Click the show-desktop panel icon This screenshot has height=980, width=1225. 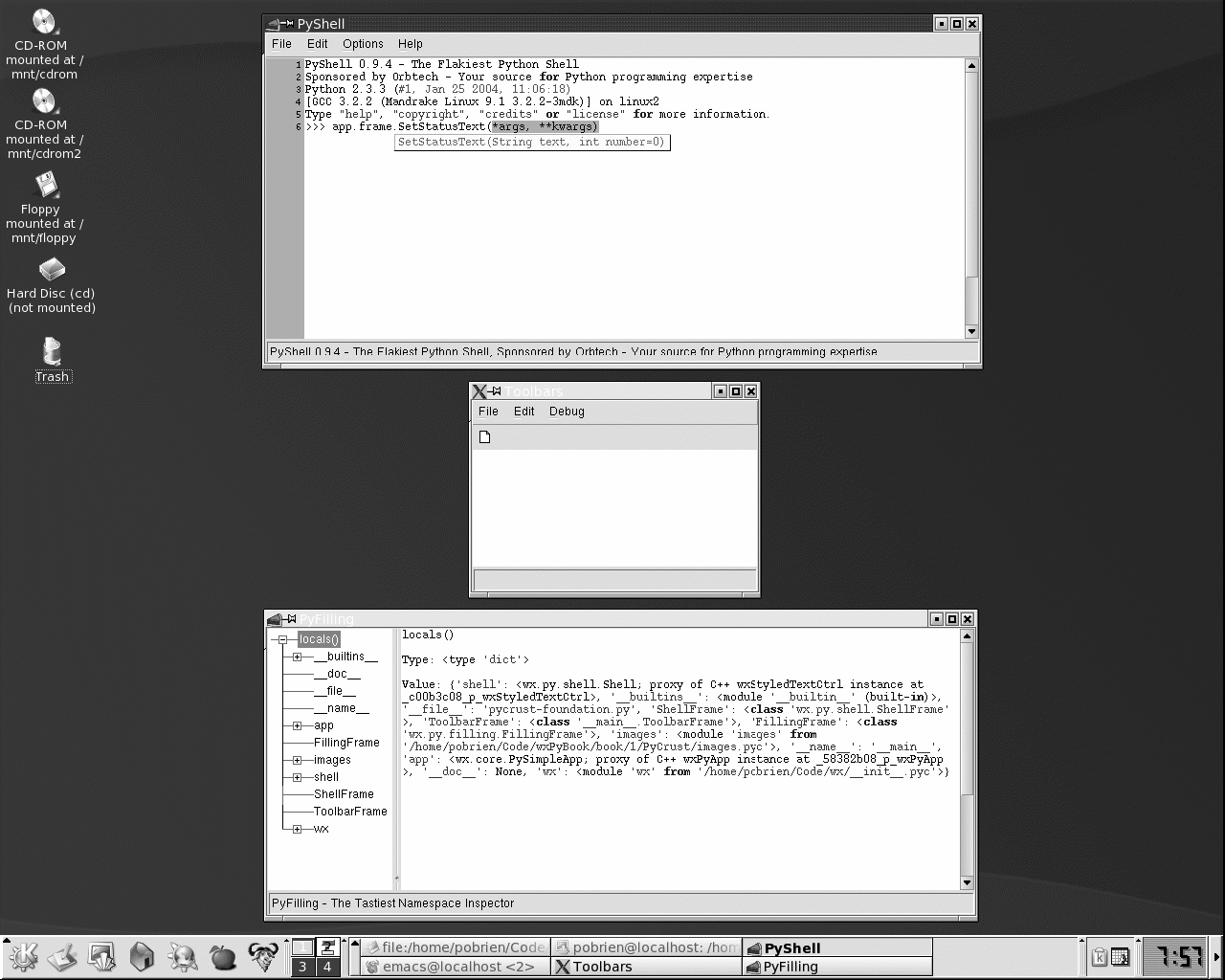[102, 956]
